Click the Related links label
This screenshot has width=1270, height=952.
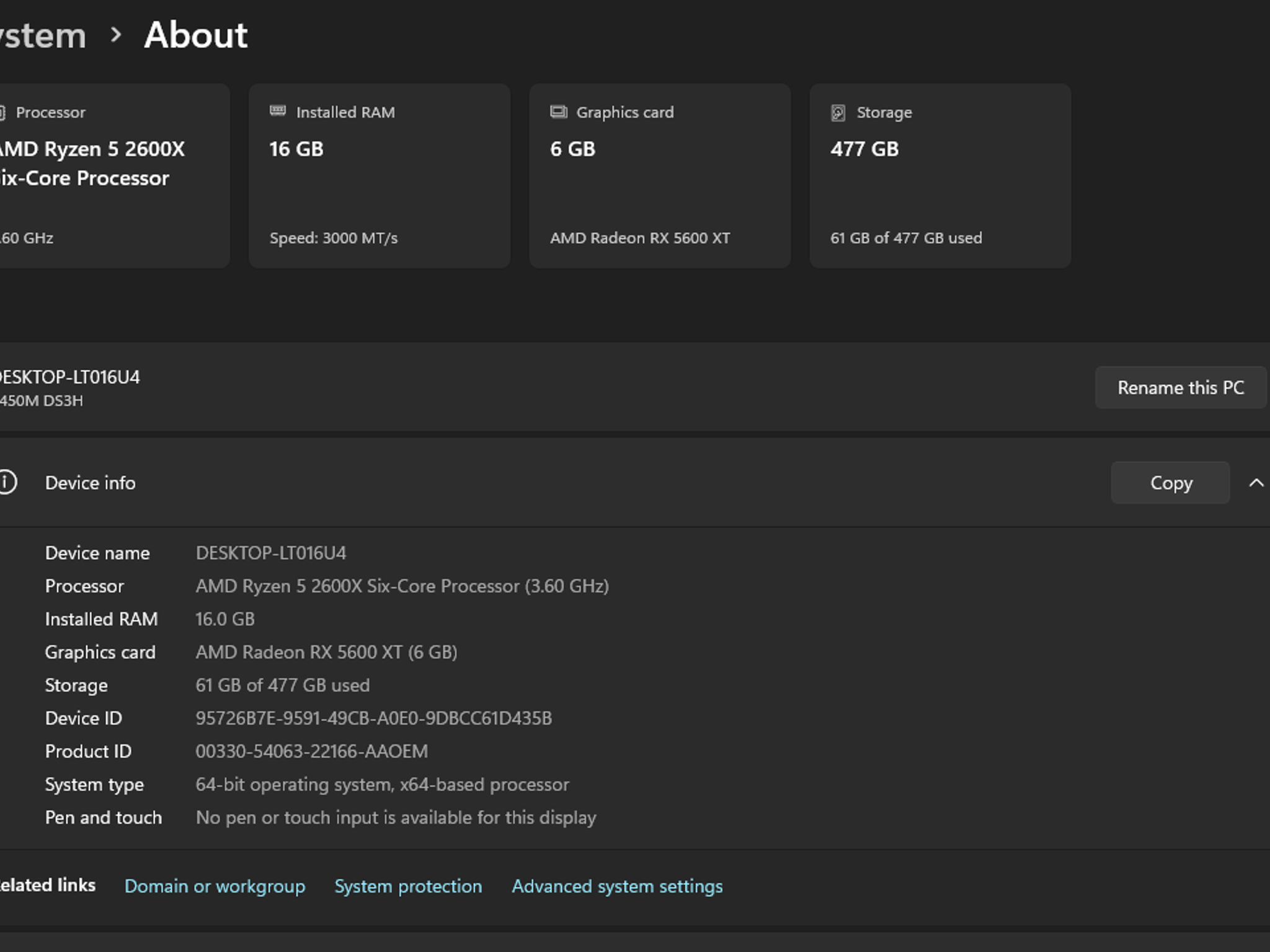click(48, 885)
